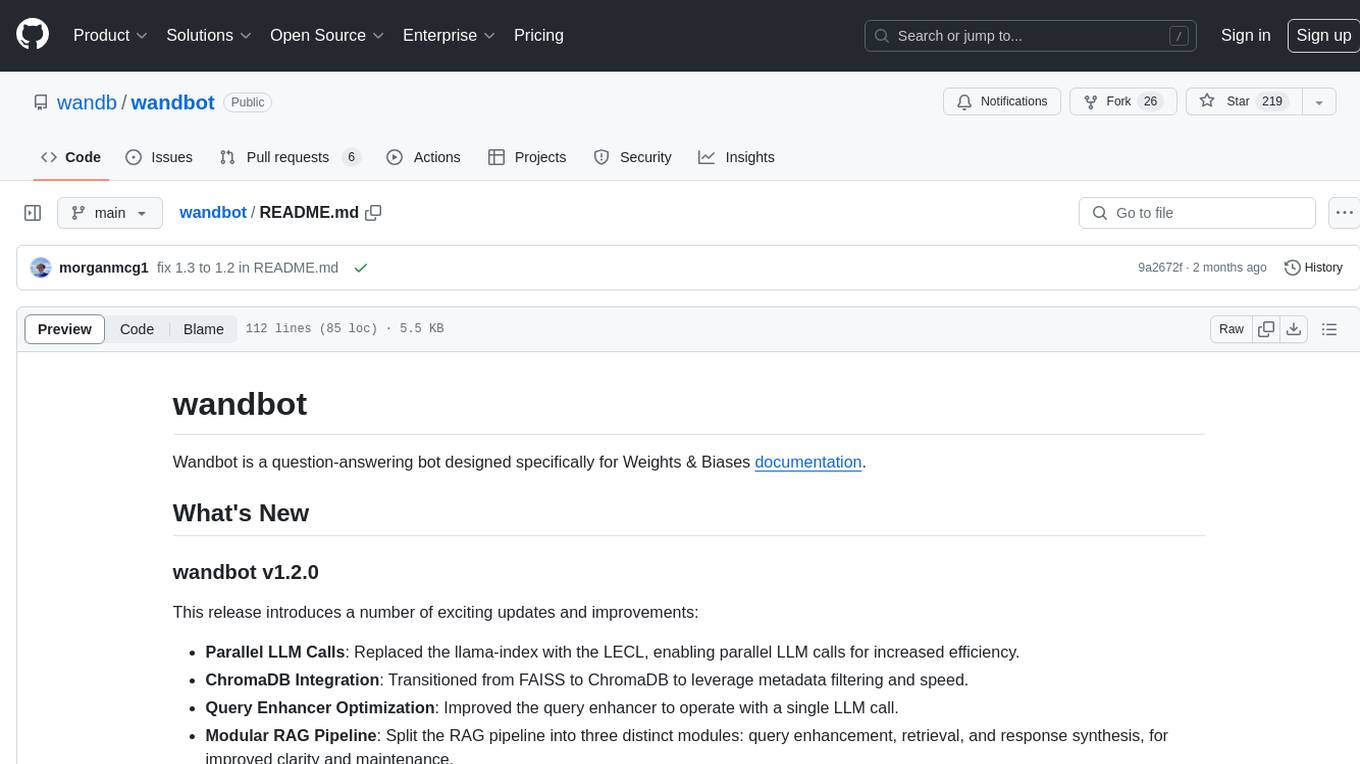The image size is (1360, 764).
Task: Expand the file tree side panel
Action: click(x=33, y=213)
